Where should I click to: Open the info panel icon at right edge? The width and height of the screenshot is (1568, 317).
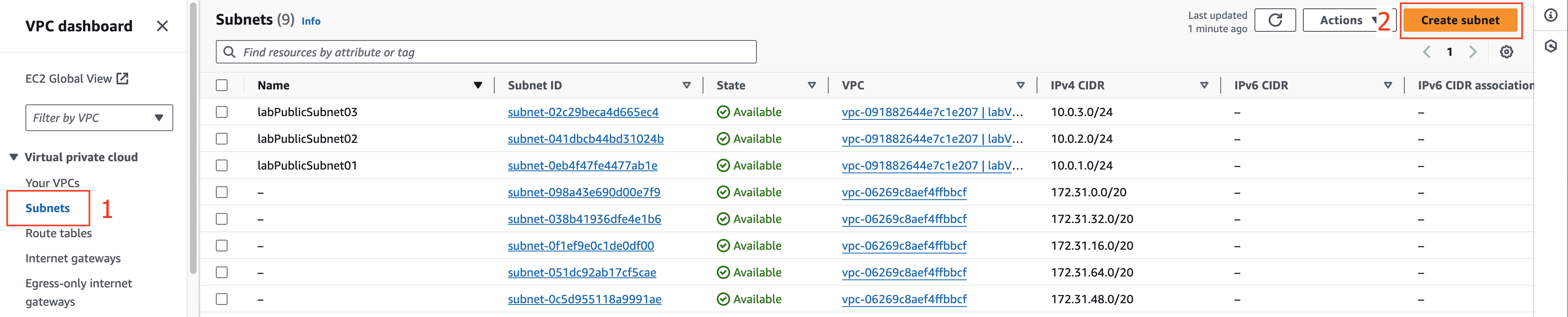[x=1550, y=15]
